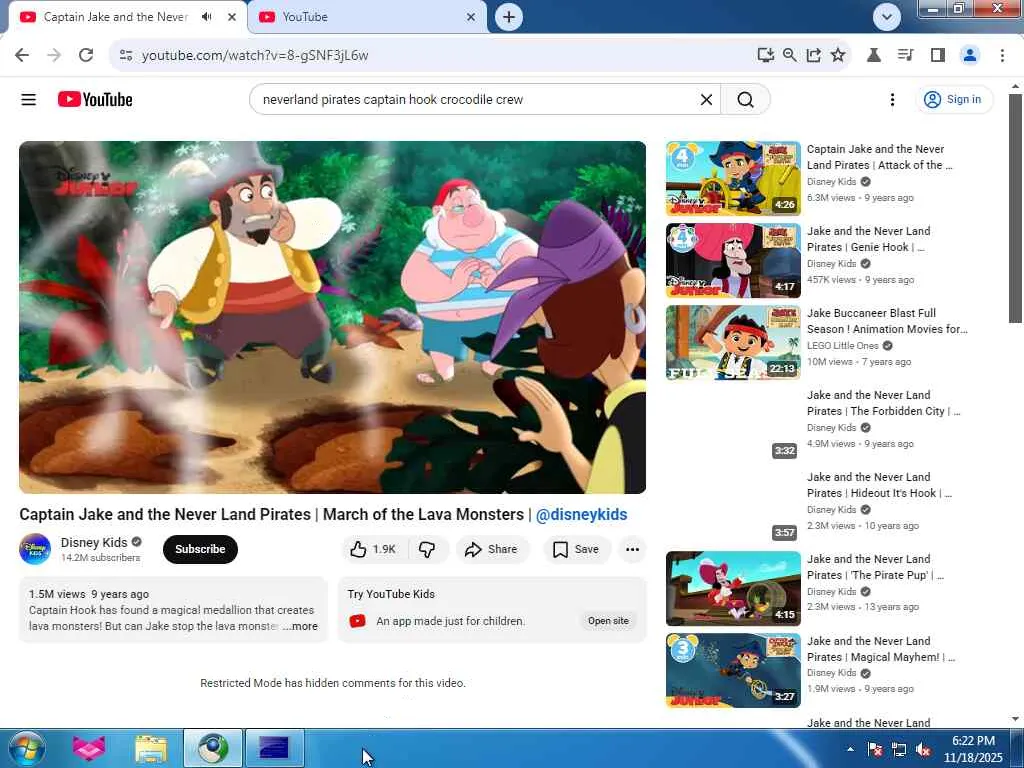Open Chrome Labs flask icon
Viewport: 1024px width, 768px height.
[x=874, y=55]
